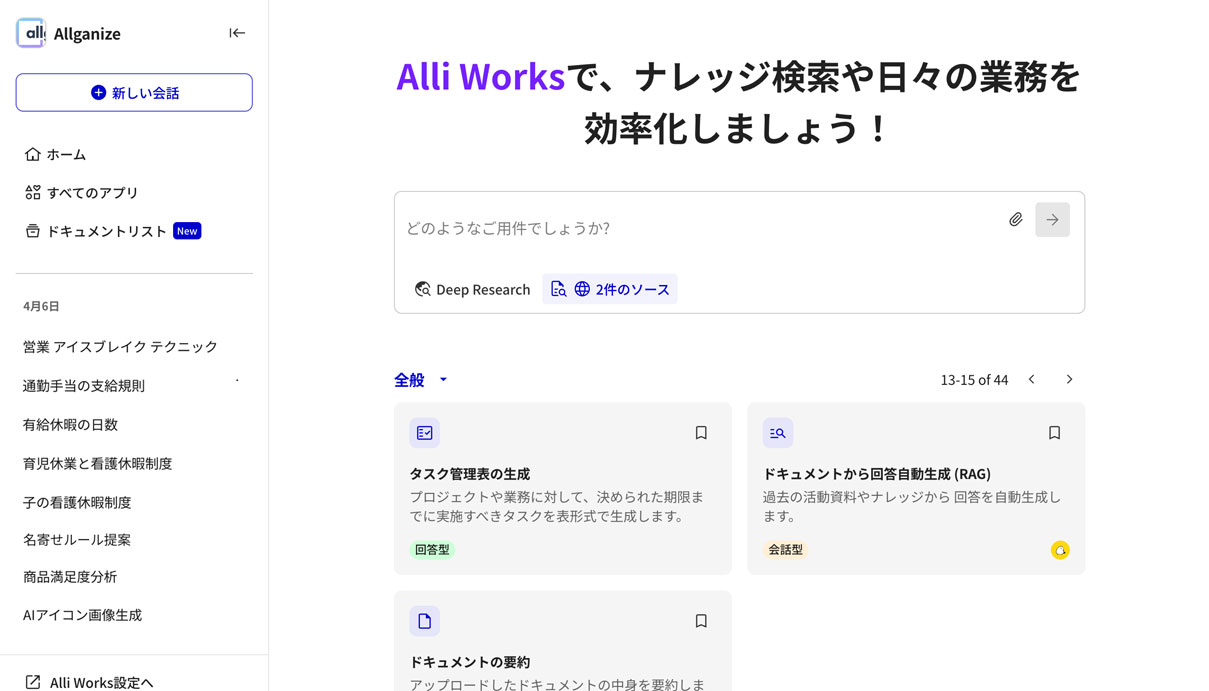This screenshot has height=691, width=1209.
Task: Send the message with the arrow button
Action: click(1052, 220)
